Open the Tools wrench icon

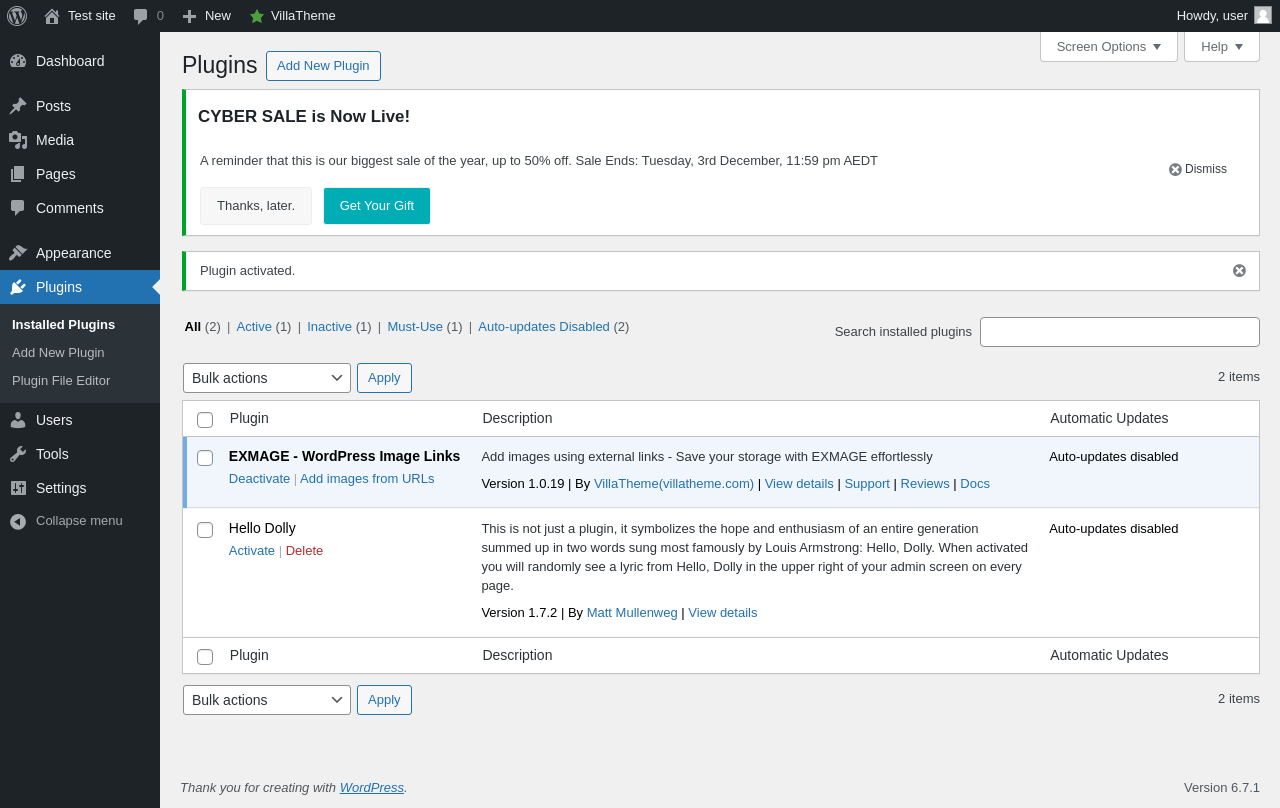click(18, 454)
